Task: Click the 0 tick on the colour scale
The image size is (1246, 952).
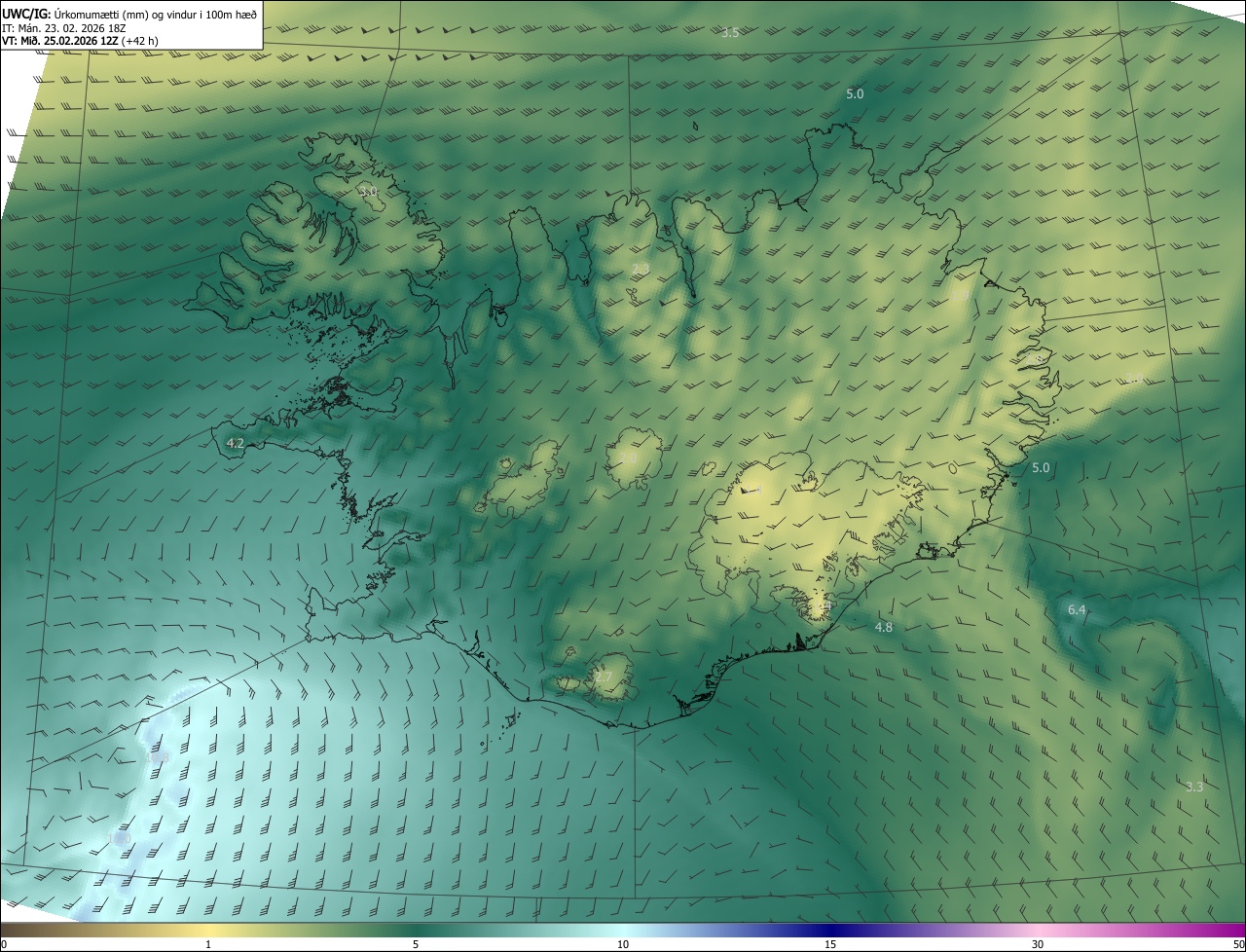Action: tap(4, 944)
